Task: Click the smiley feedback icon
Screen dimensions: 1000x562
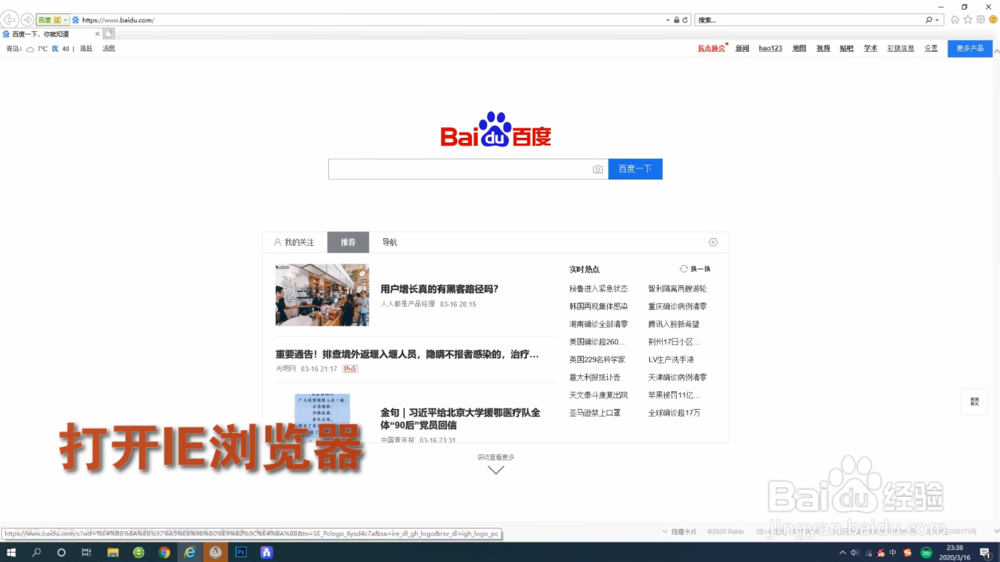Action: tap(993, 20)
